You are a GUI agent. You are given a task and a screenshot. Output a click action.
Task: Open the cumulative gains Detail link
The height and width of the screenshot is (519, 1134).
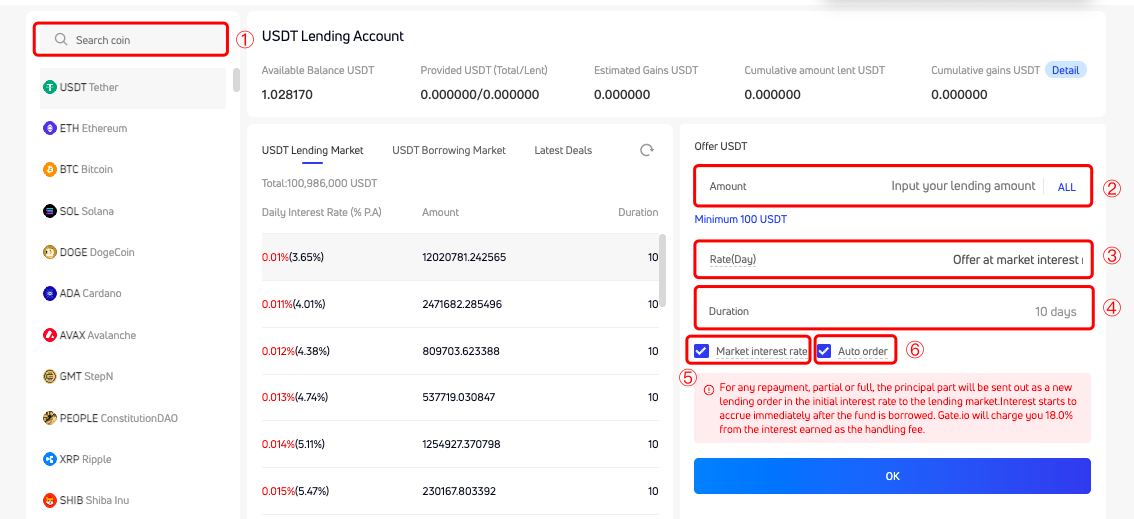pos(1065,70)
